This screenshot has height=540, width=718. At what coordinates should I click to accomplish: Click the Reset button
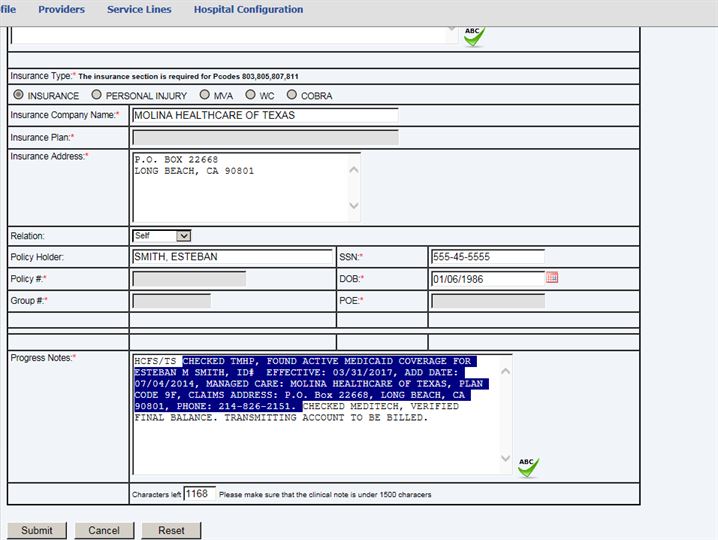(171, 530)
